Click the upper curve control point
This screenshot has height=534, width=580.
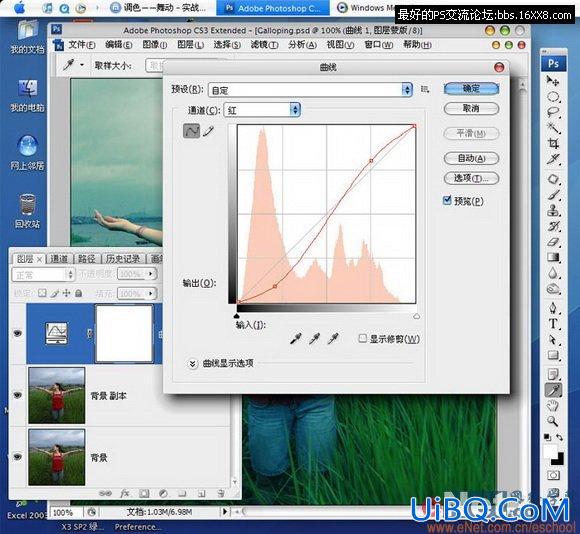[371, 160]
